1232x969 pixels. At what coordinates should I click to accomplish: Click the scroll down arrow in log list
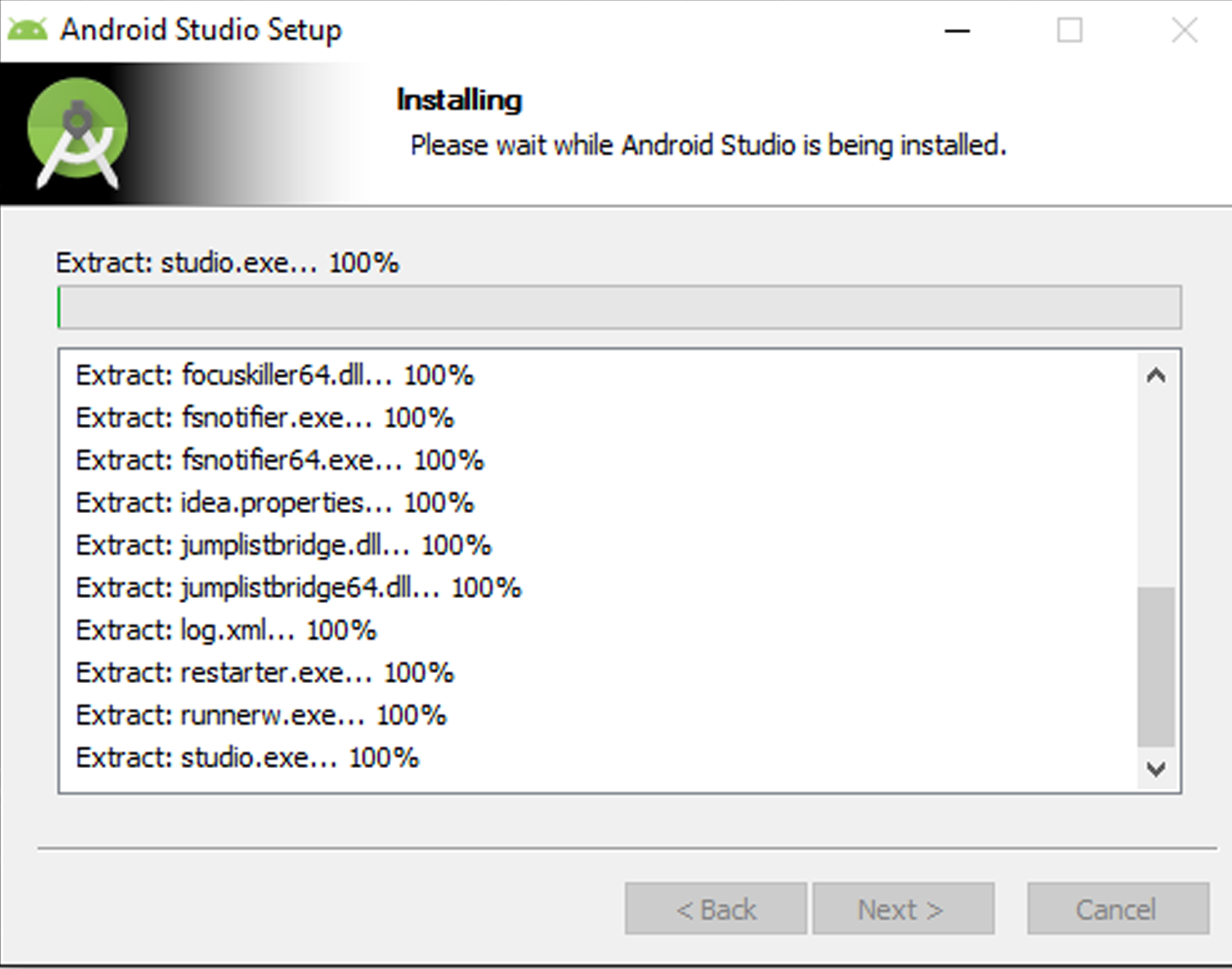click(x=1156, y=768)
